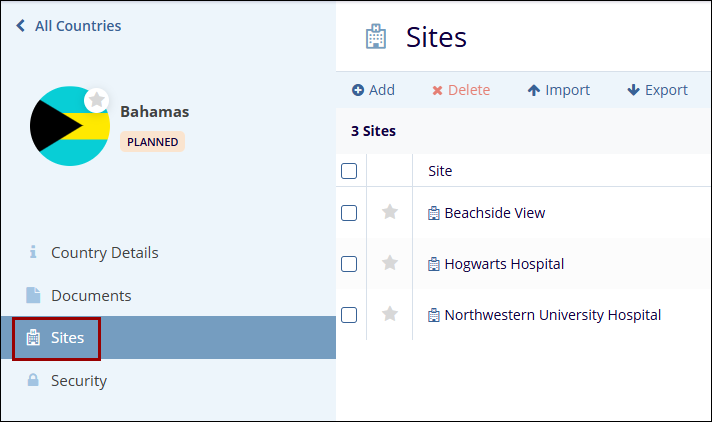
Task: Export the sites list
Action: click(x=657, y=90)
